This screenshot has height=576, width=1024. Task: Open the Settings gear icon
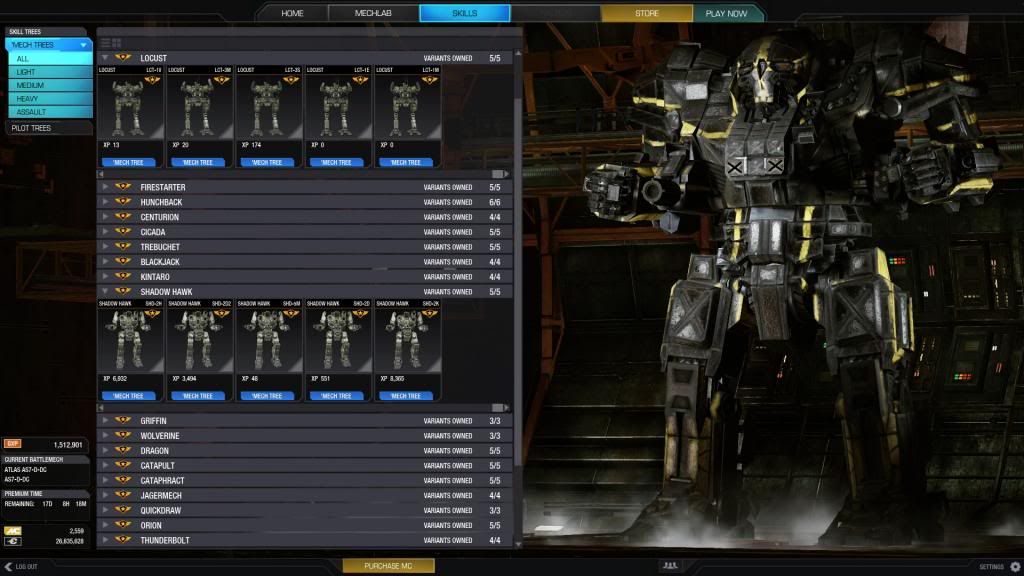pyautogui.click(x=1015, y=567)
